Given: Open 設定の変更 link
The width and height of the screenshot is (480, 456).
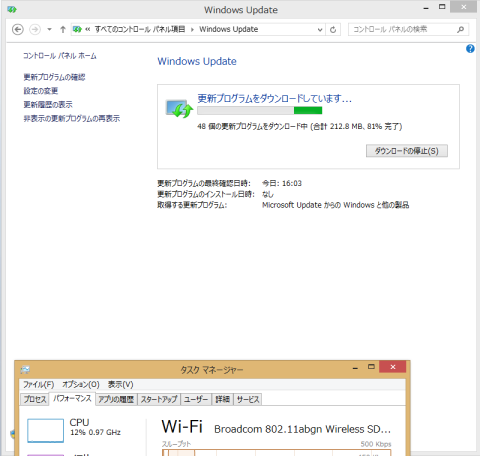Looking at the screenshot, I should click(x=41, y=91).
